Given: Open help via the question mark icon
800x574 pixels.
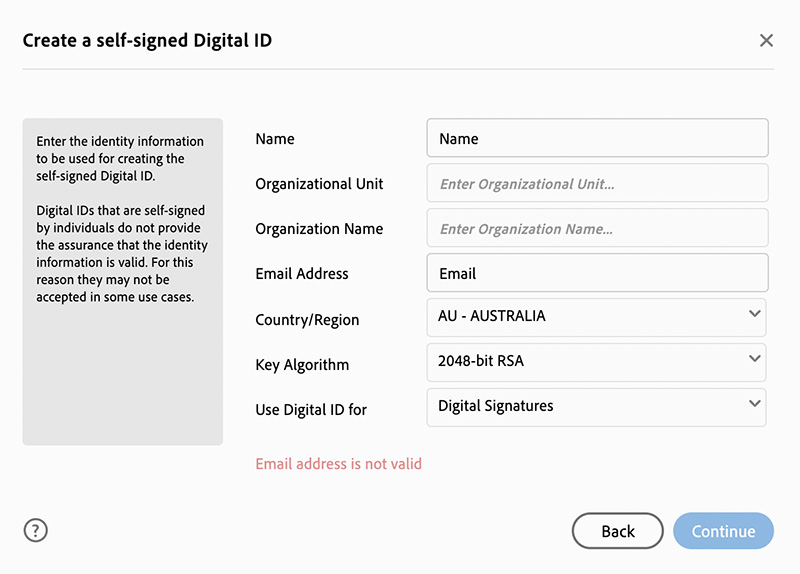Looking at the screenshot, I should pos(36,531).
